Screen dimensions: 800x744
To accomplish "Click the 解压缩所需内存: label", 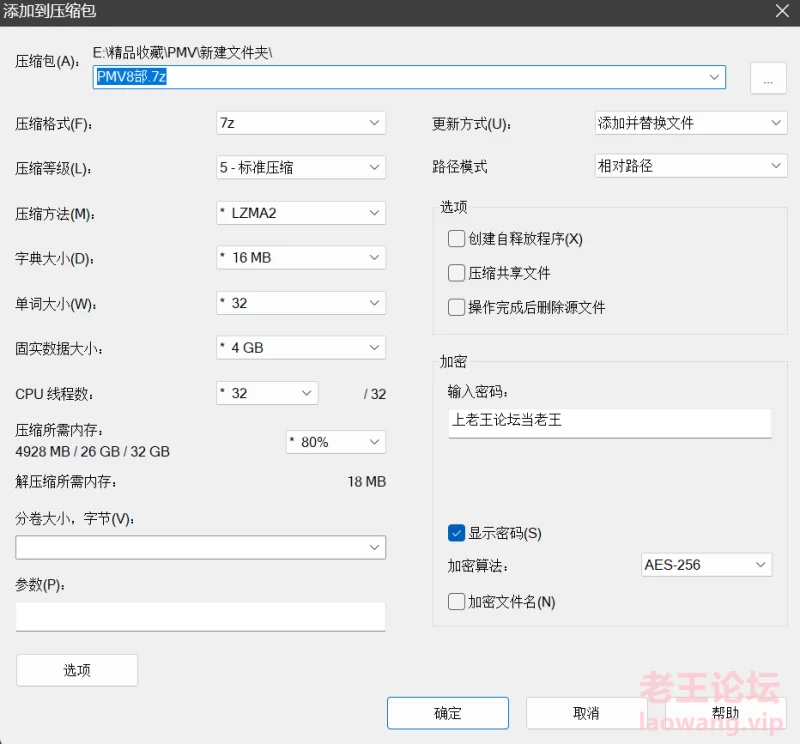I will pos(66,482).
